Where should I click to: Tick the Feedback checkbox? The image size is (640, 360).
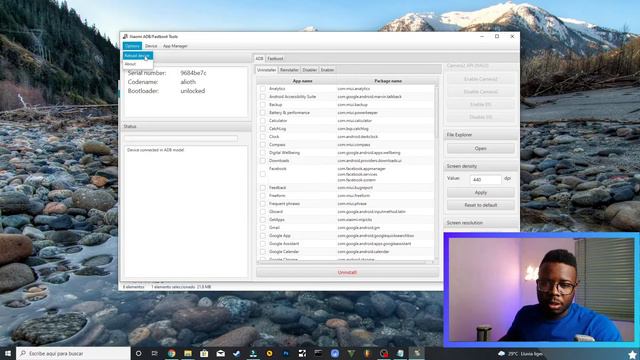click(x=263, y=188)
